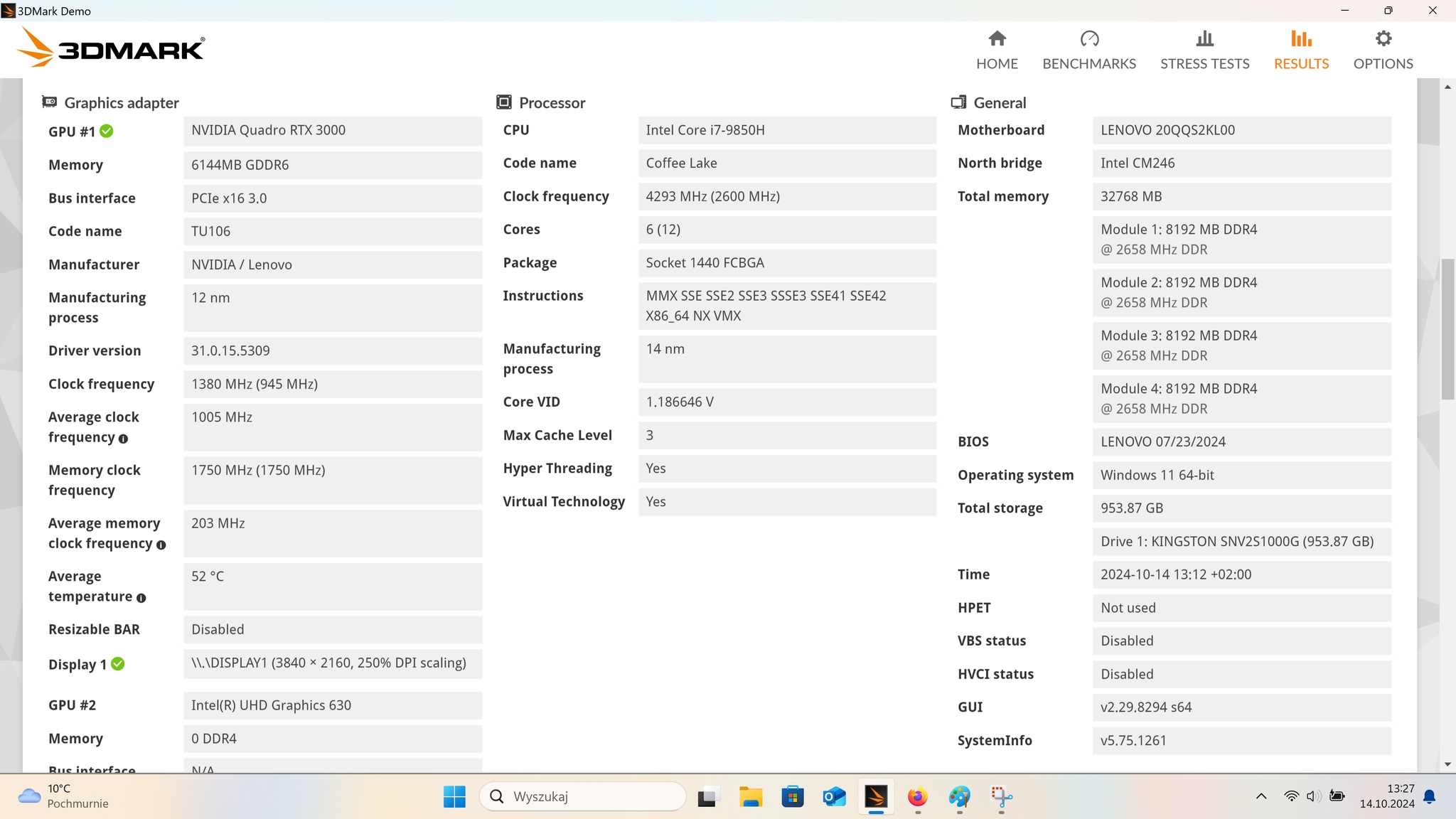
Task: Click the scrollbar down arrow
Action: click(x=1447, y=765)
